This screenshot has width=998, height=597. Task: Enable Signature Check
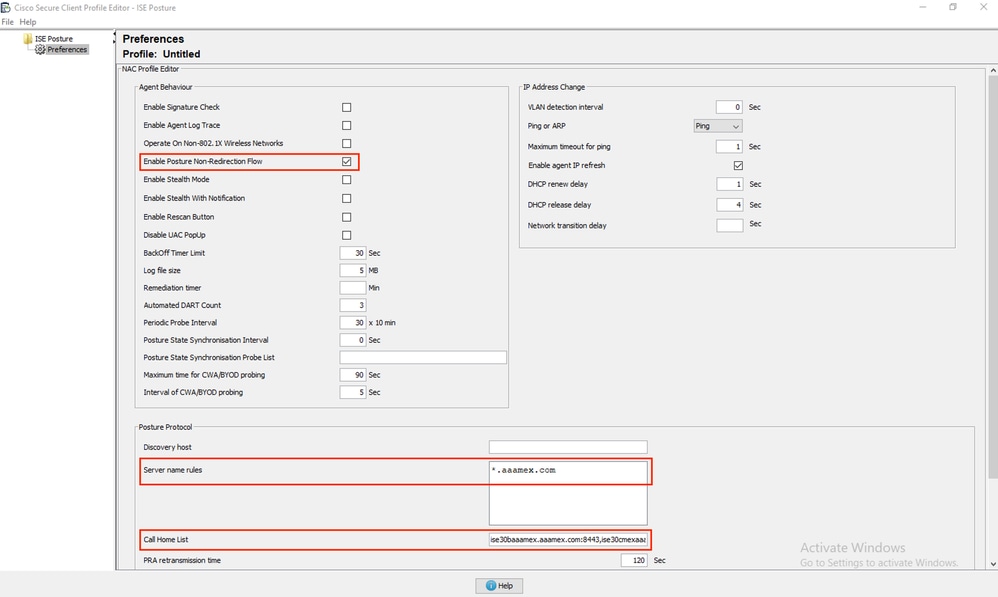[346, 107]
